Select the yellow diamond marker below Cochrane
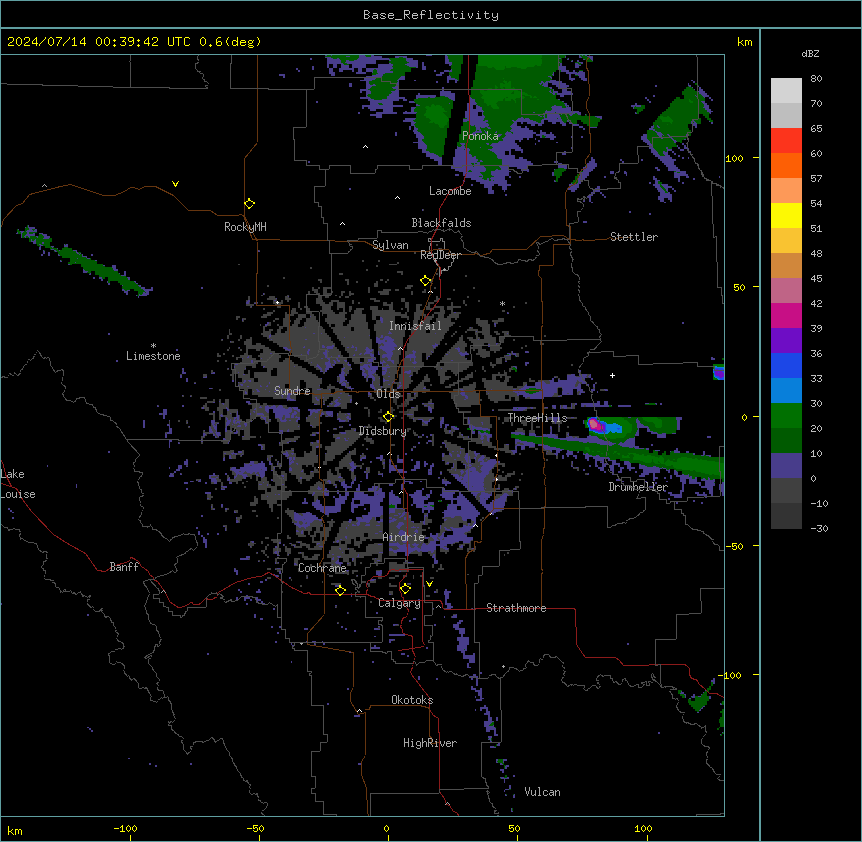The width and height of the screenshot is (862, 842). 340,590
